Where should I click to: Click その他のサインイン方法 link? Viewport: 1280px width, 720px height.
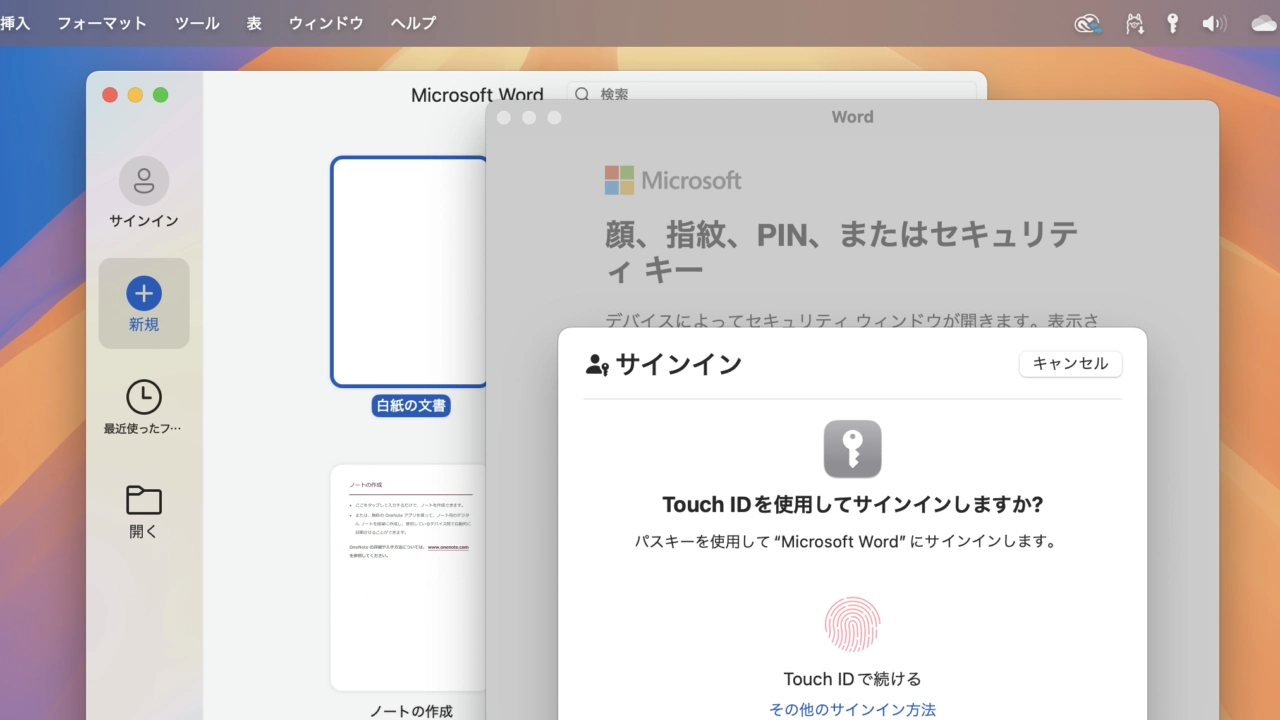(852, 709)
